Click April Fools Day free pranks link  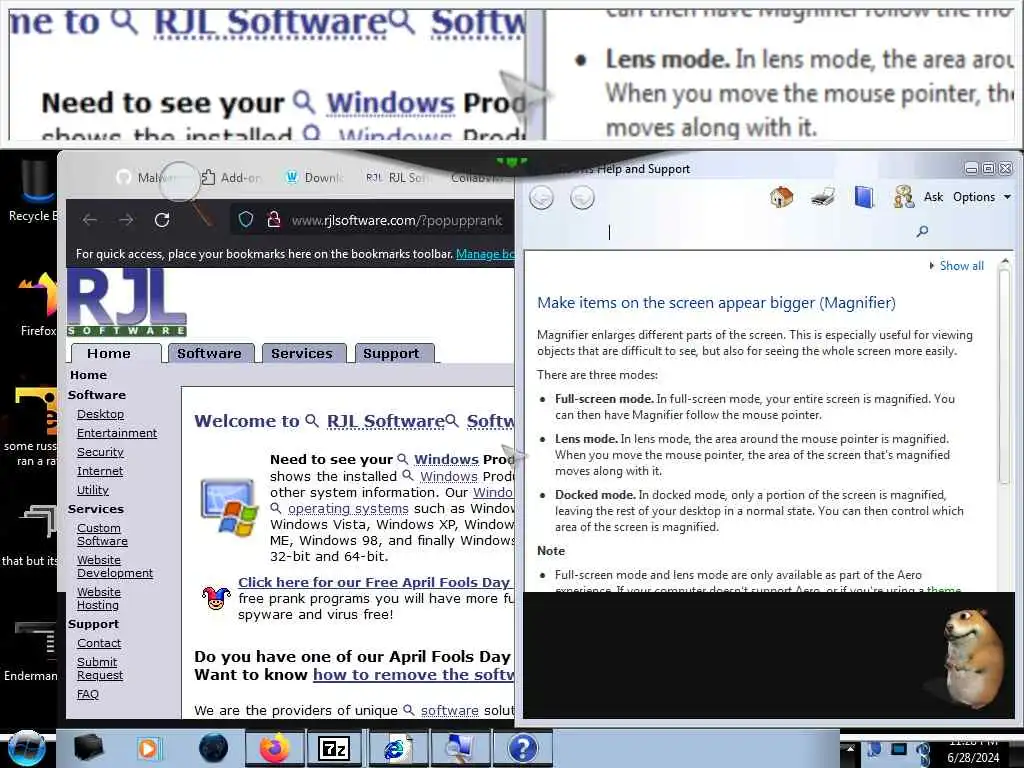pyautogui.click(x=374, y=582)
